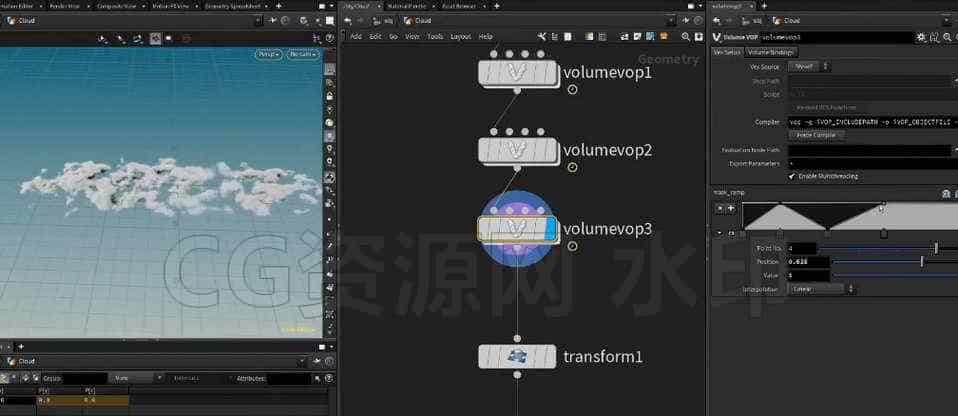Click the lightbulb icon in viewport right sidebar
Image resolution: width=958 pixels, height=416 pixels.
point(330,148)
